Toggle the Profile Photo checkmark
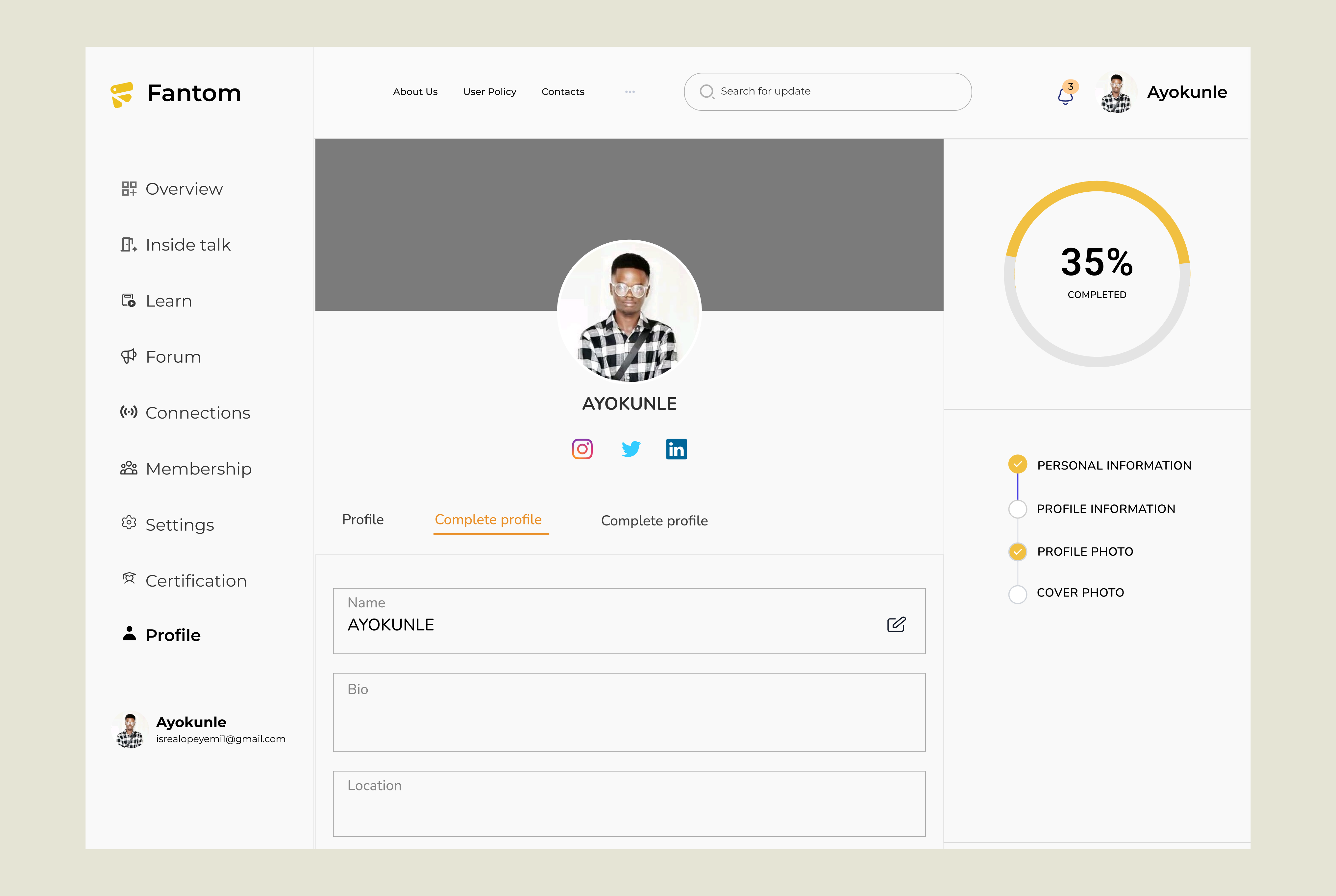The height and width of the screenshot is (896, 1336). tap(1017, 552)
